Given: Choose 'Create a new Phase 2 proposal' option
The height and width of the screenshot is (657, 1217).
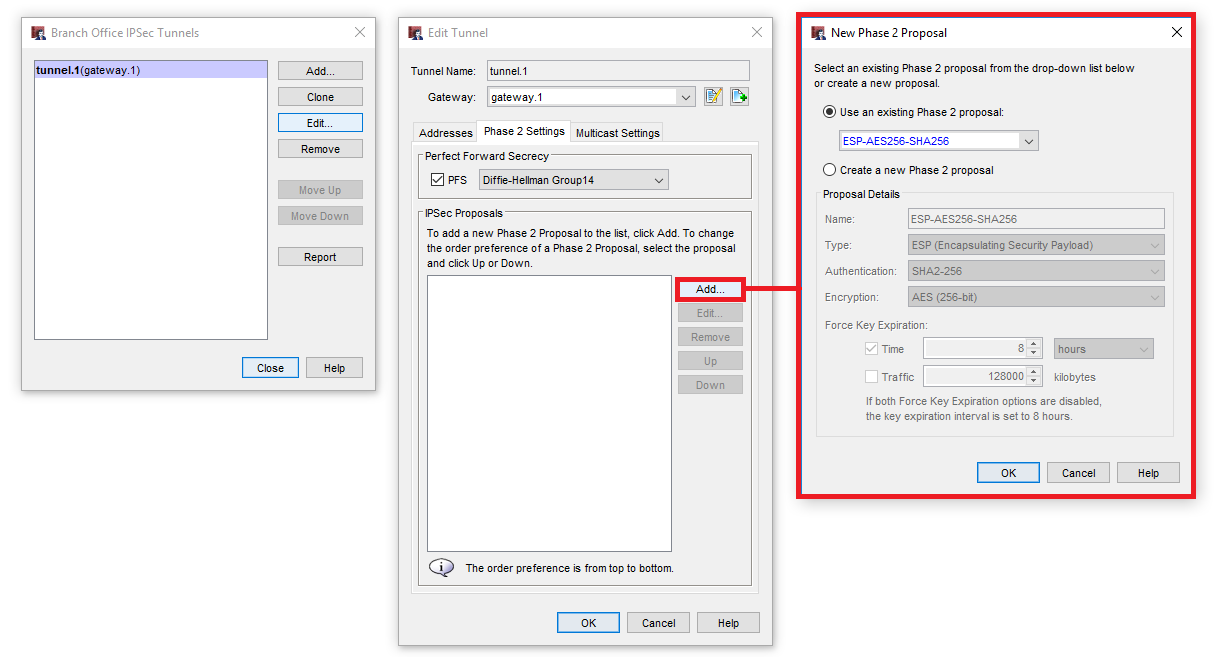Looking at the screenshot, I should click(829, 170).
